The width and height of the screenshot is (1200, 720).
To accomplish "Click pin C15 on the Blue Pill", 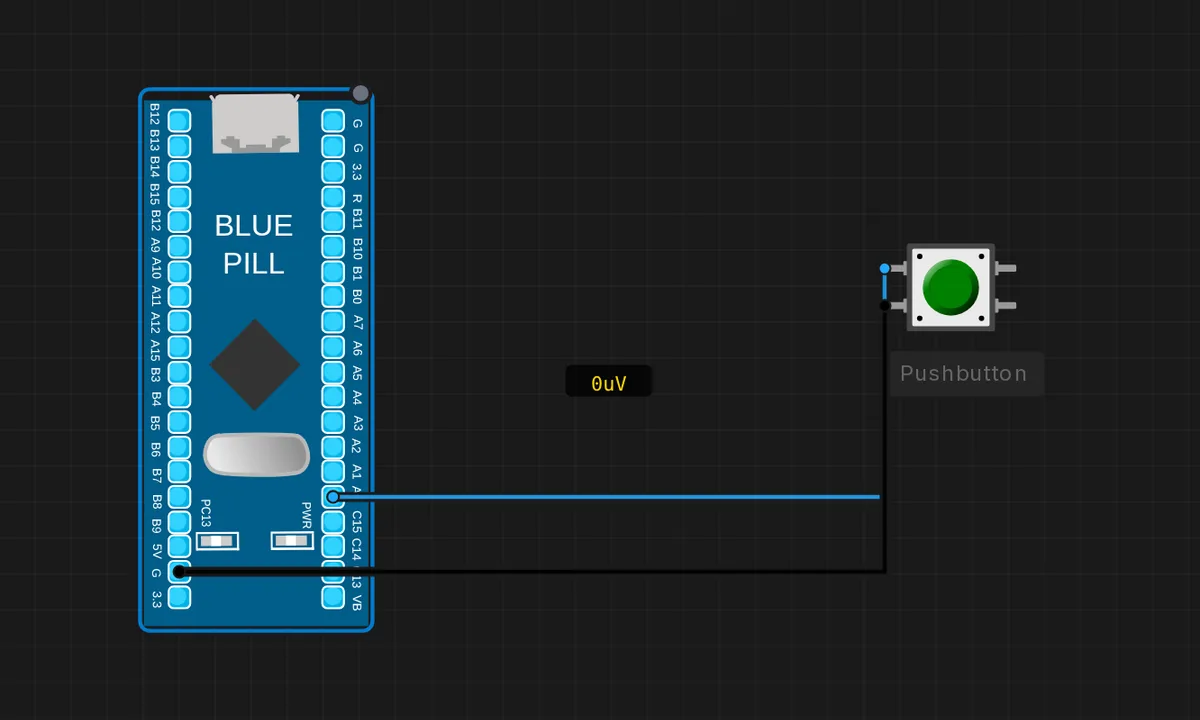I will (x=333, y=522).
